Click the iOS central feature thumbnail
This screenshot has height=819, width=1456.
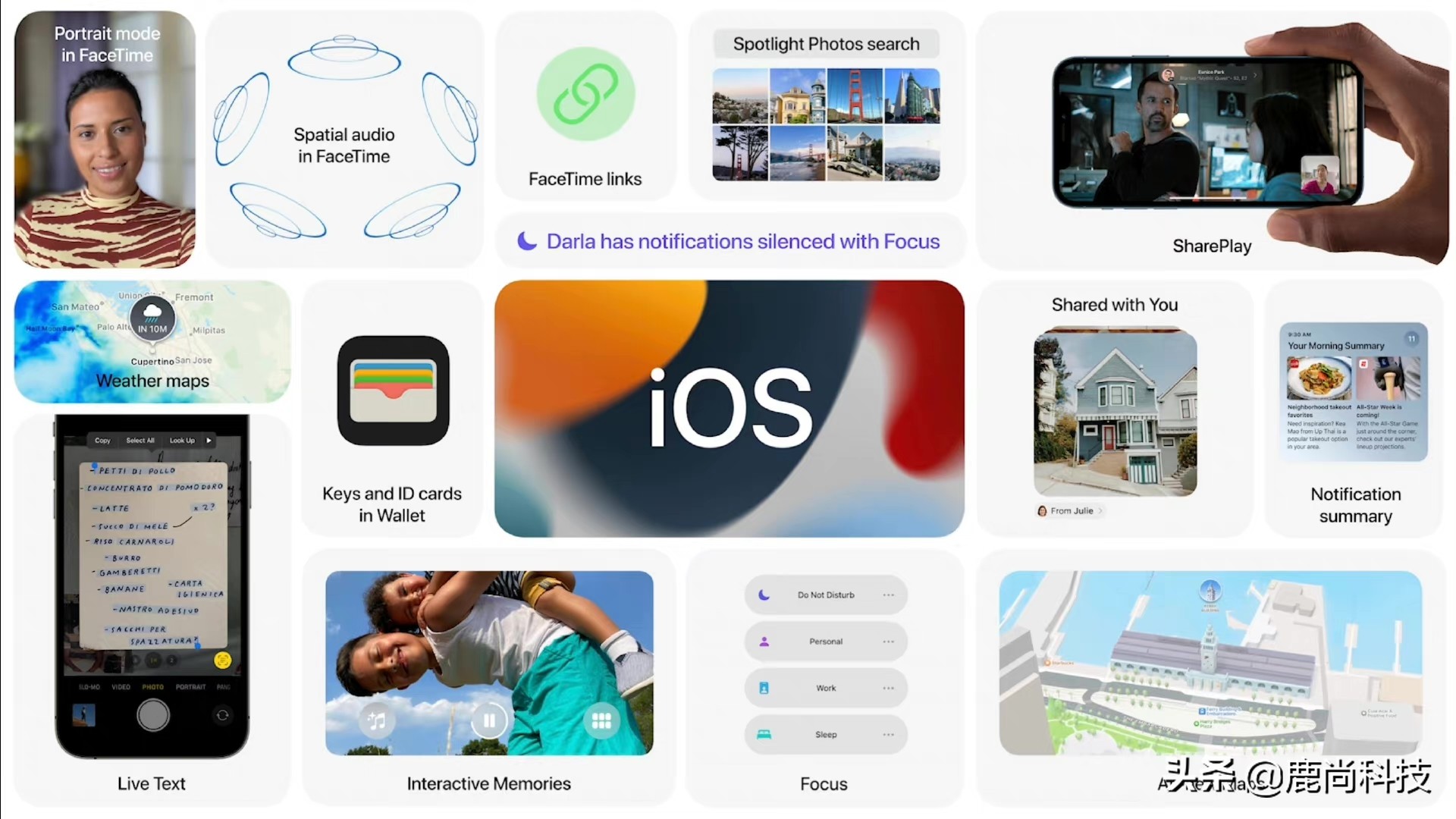tap(728, 408)
